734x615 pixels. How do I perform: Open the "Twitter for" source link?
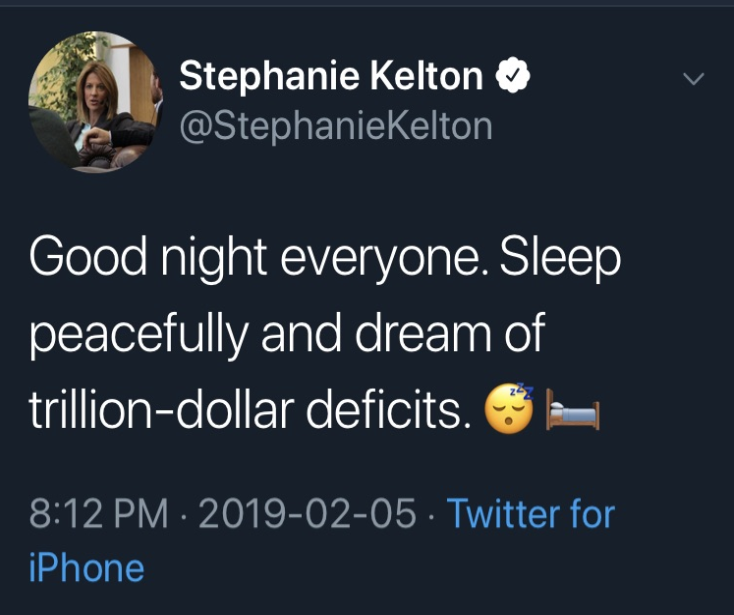530,514
